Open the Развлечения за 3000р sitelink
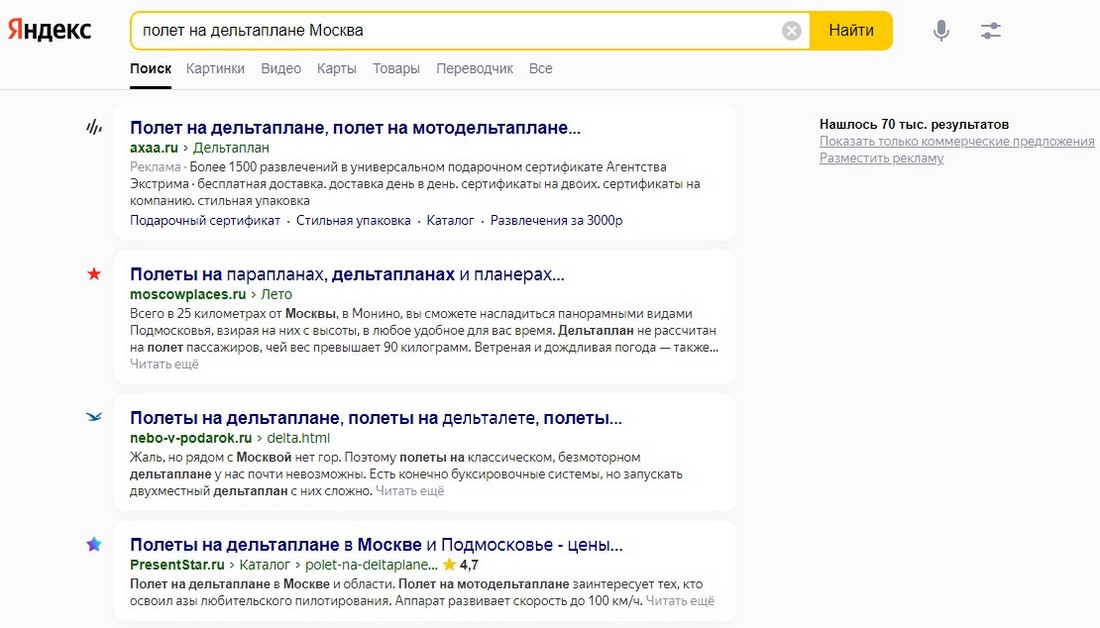The height and width of the screenshot is (628, 1100). coord(556,220)
